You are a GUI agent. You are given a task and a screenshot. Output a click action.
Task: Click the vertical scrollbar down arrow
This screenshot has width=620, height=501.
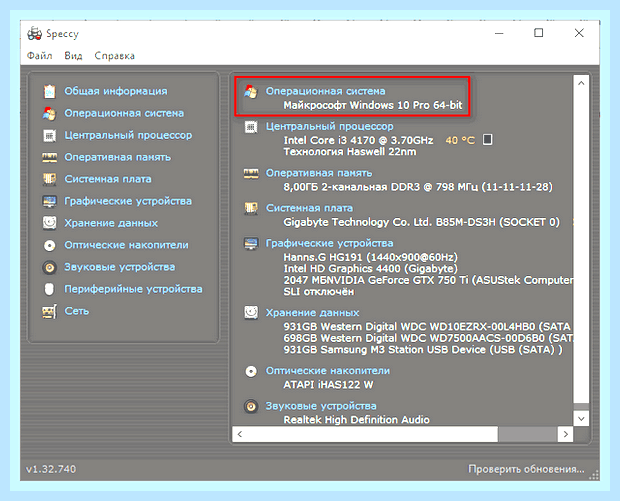(x=581, y=419)
